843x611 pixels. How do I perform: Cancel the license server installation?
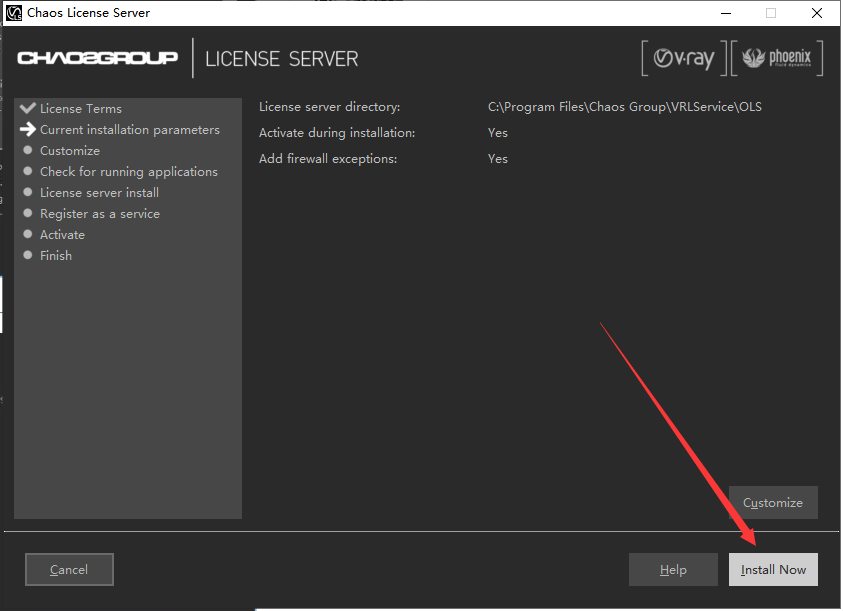point(69,570)
